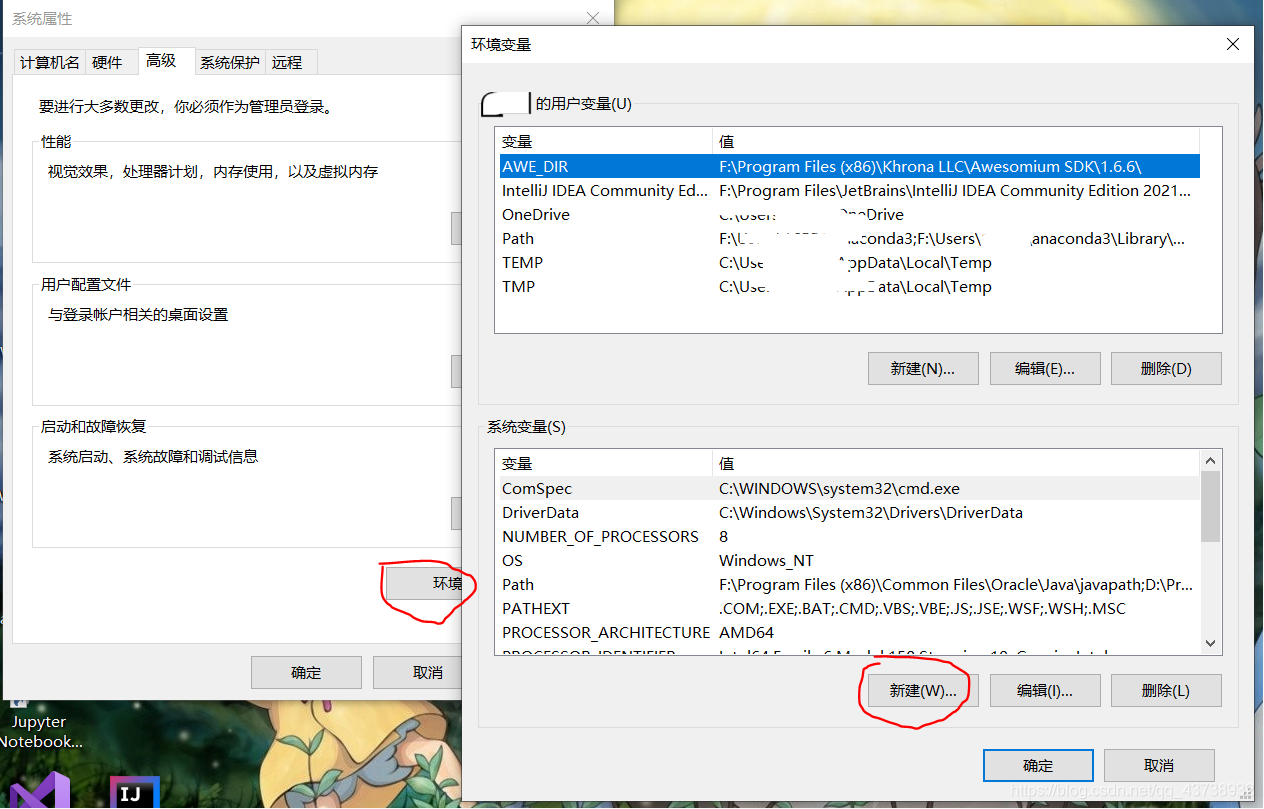Select ComSpec system variable row
The image size is (1264, 809).
pos(848,488)
